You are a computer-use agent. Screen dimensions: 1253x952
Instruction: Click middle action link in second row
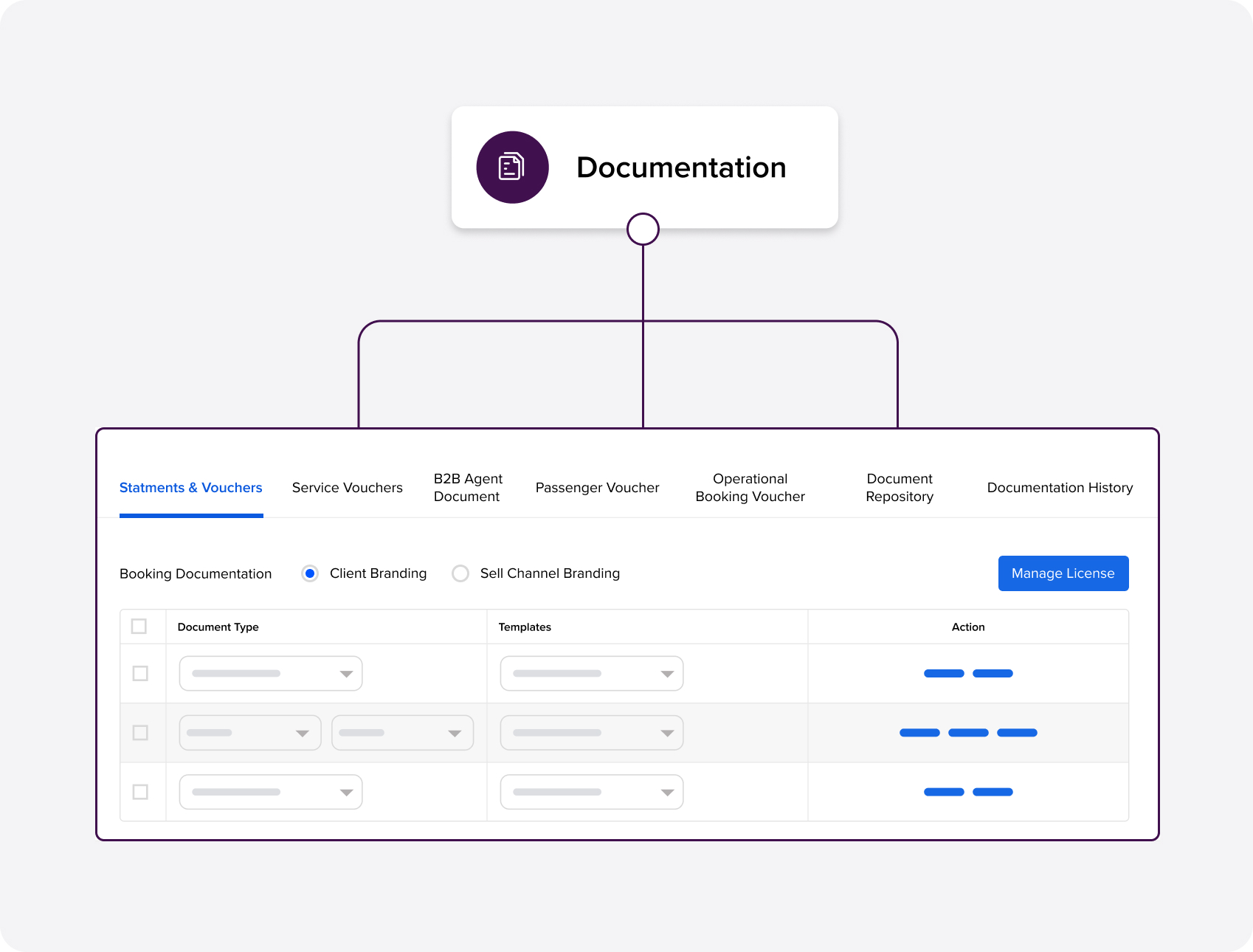[968, 733]
